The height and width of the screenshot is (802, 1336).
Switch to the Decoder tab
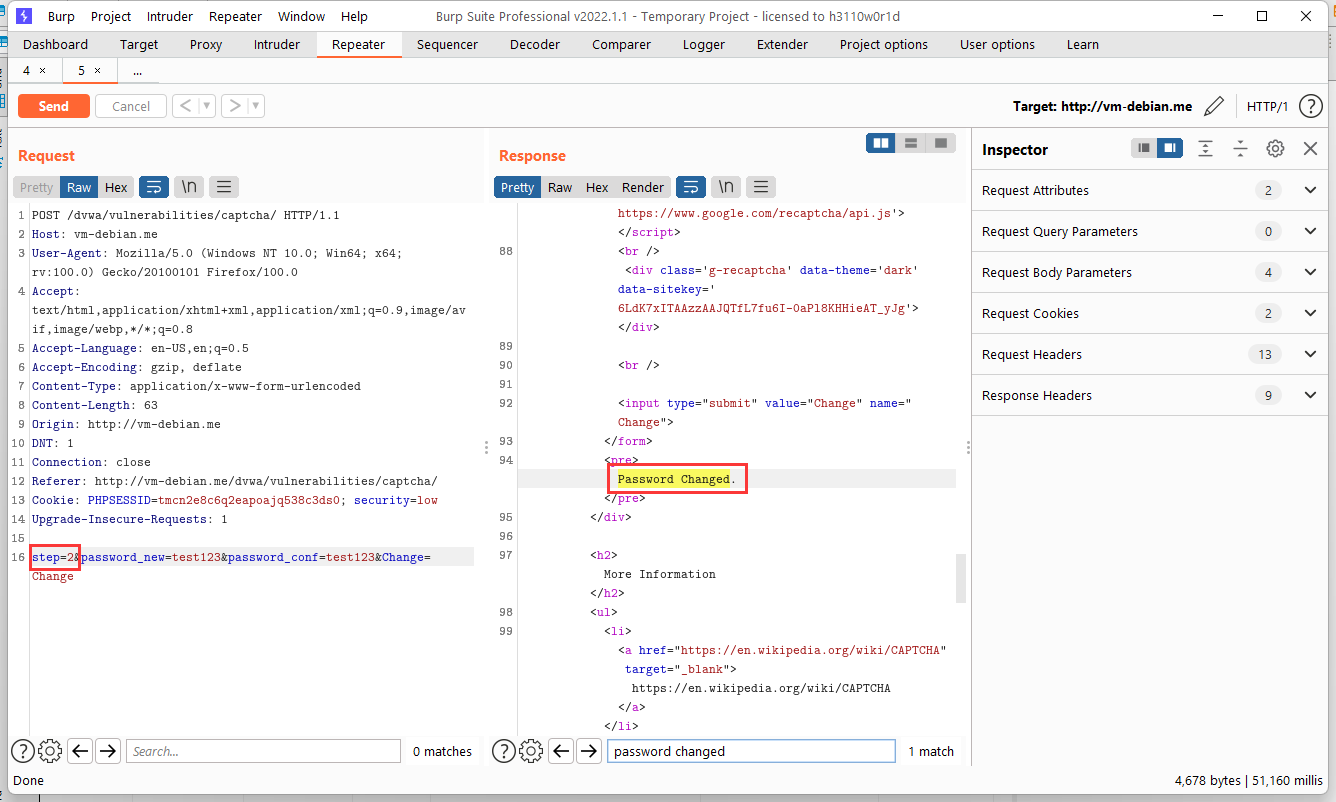[535, 44]
